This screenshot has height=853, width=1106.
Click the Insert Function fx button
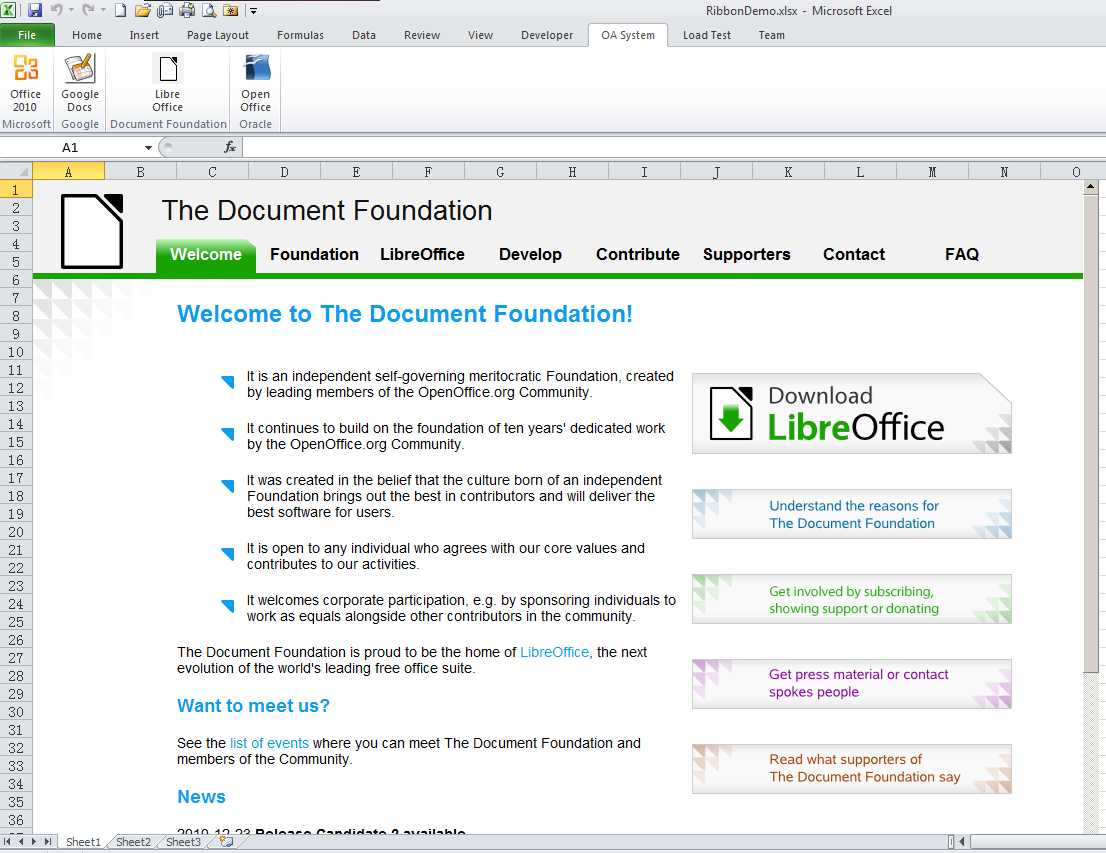[x=230, y=147]
